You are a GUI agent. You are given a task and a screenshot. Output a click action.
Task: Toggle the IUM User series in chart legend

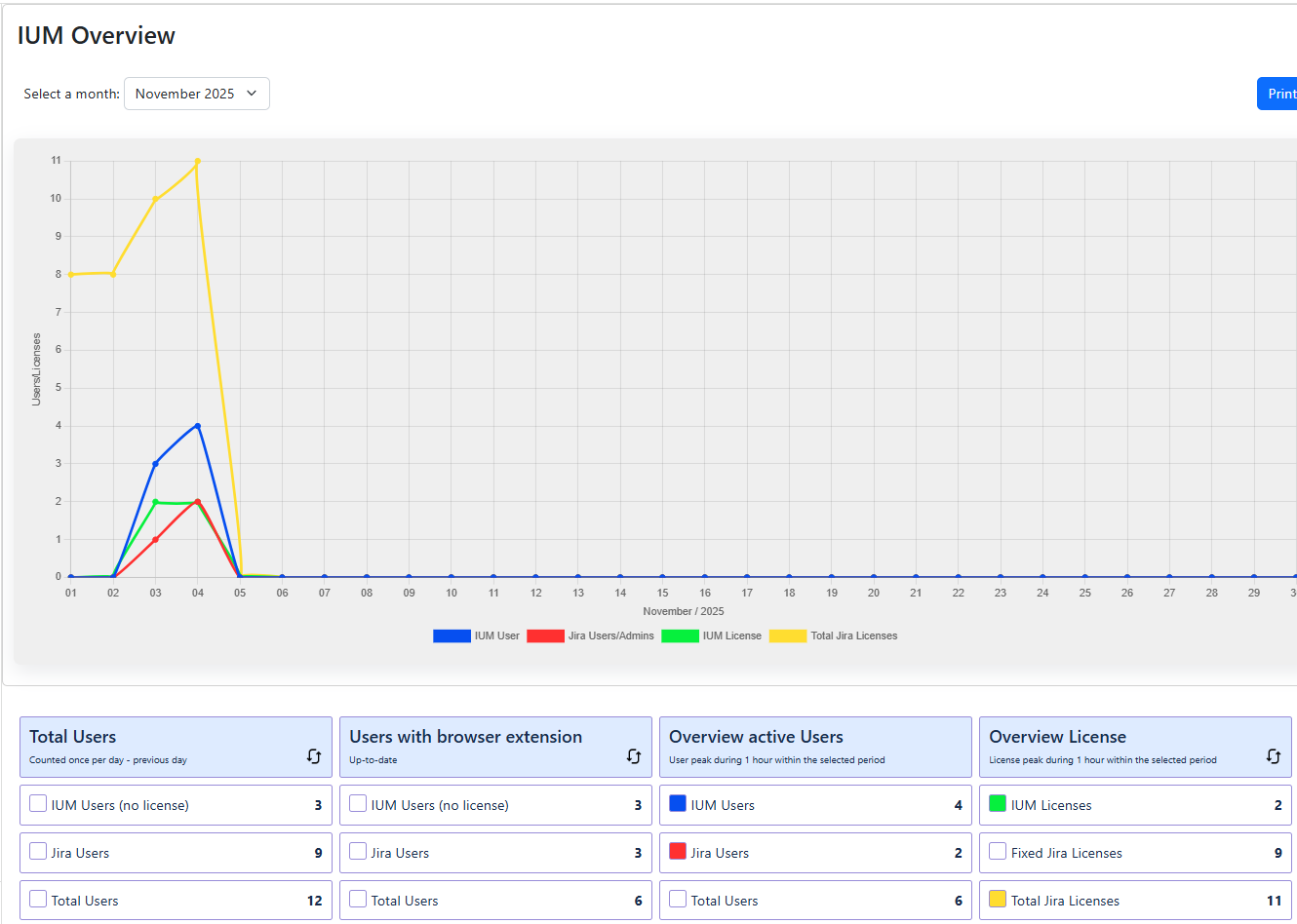[x=476, y=636]
